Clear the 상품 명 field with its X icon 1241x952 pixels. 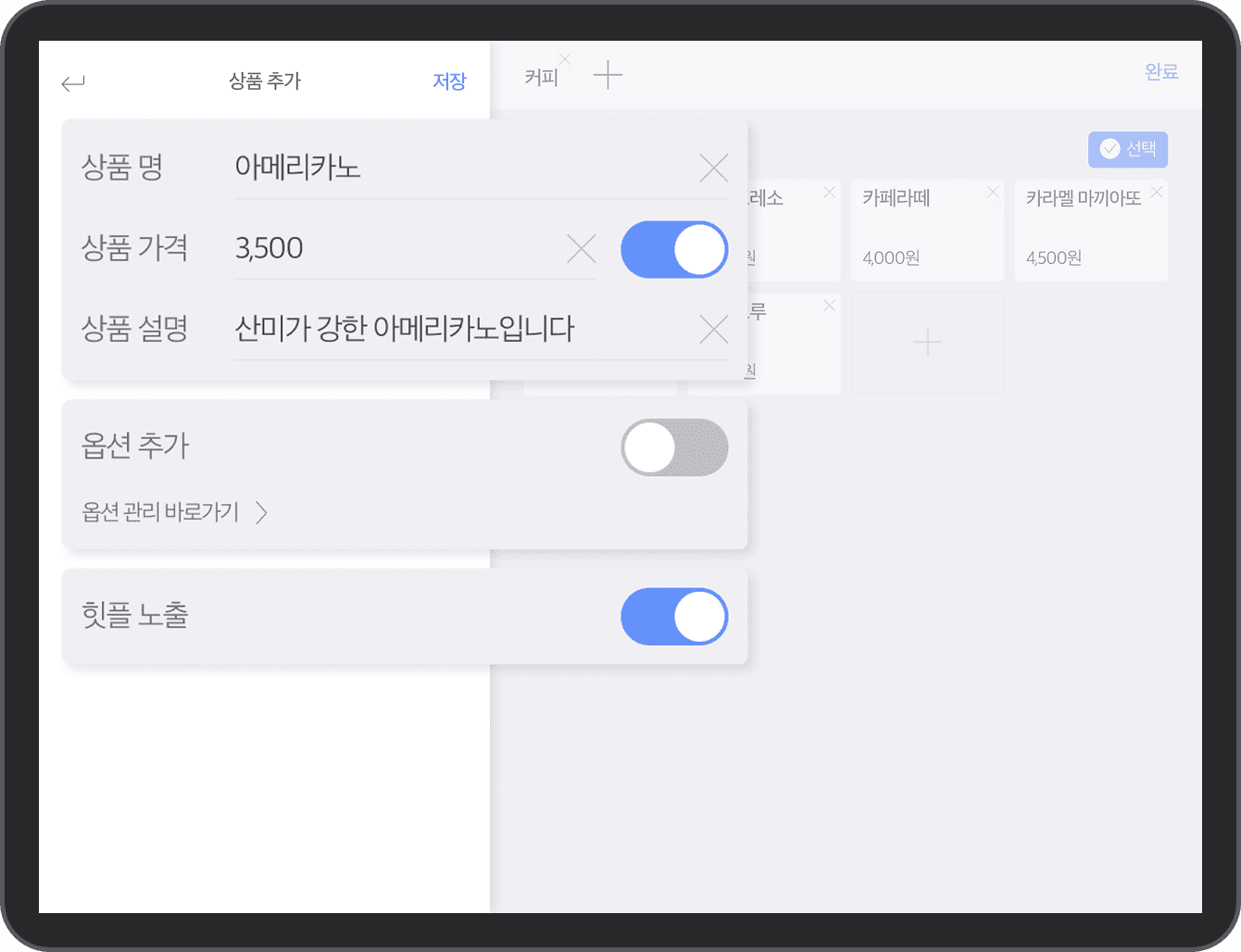click(713, 168)
